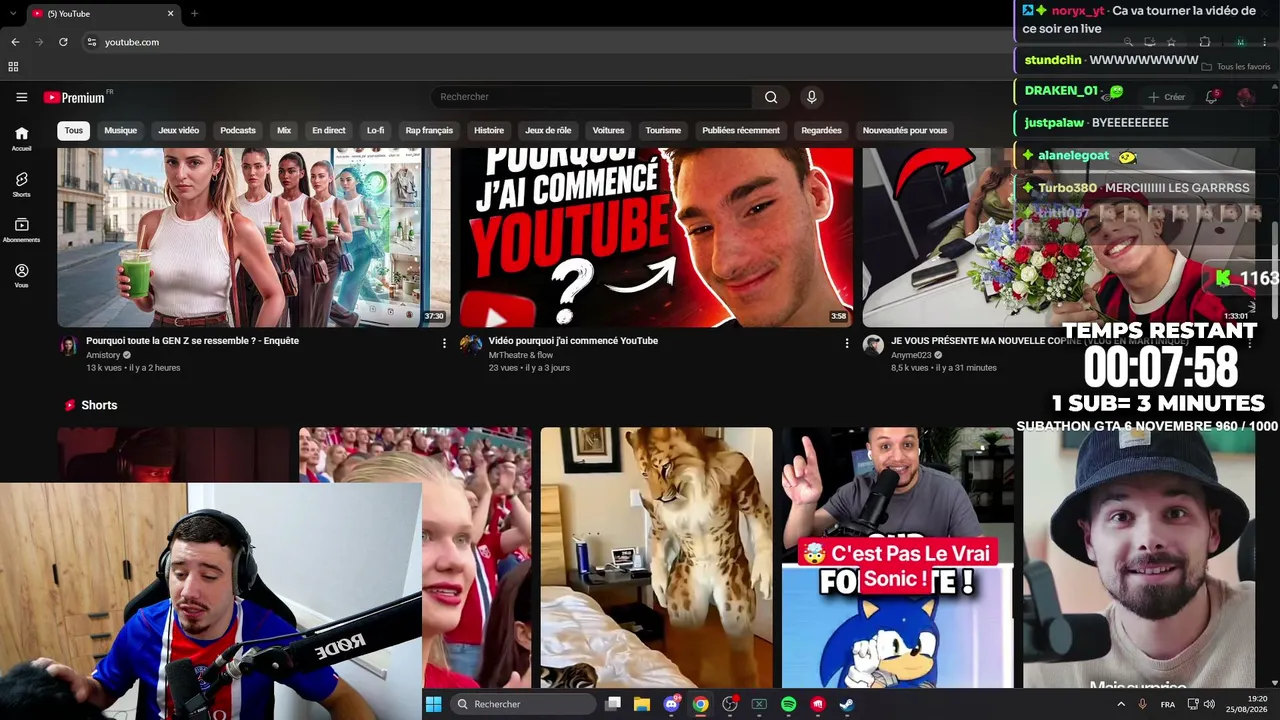The height and width of the screenshot is (720, 1280).
Task: Open the Sonic 'C'est Pas Le Vrai' Short
Action: tap(898, 558)
